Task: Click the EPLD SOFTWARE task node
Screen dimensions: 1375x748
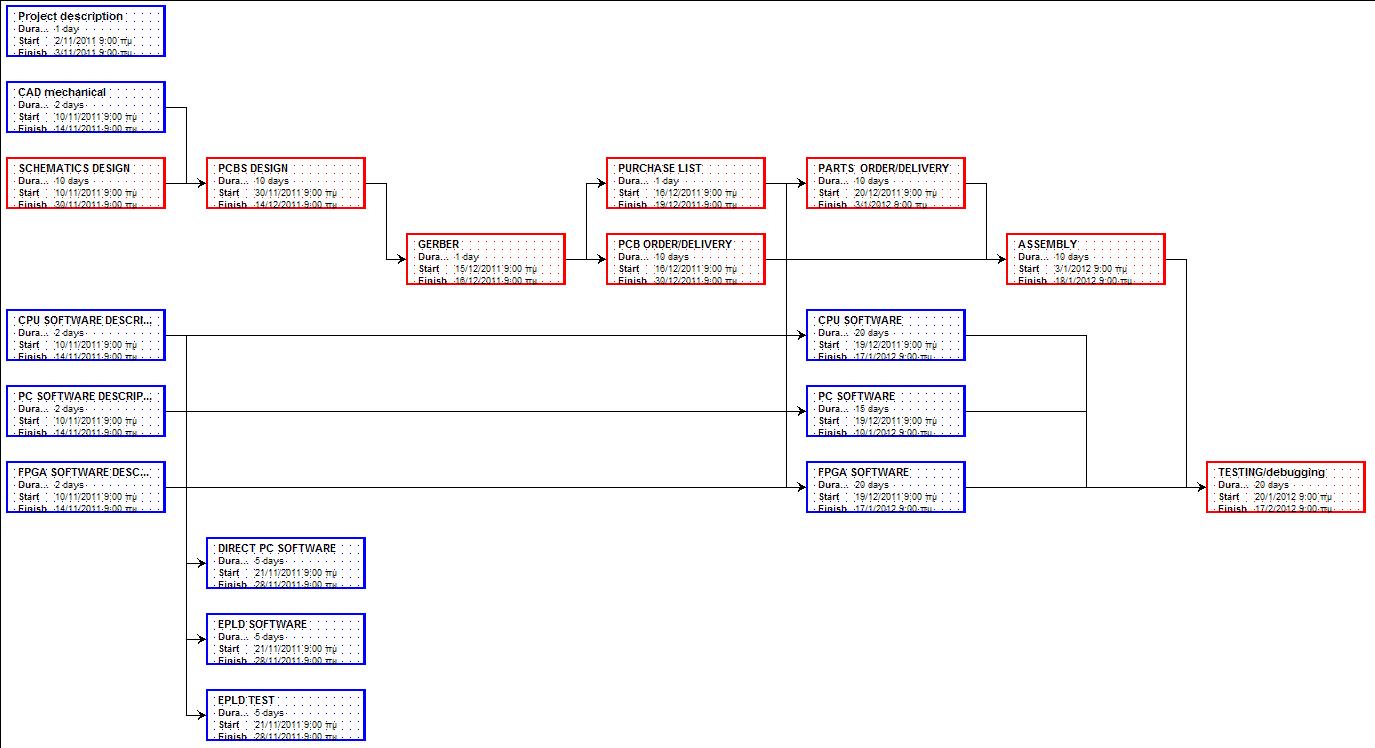Action: (x=286, y=639)
